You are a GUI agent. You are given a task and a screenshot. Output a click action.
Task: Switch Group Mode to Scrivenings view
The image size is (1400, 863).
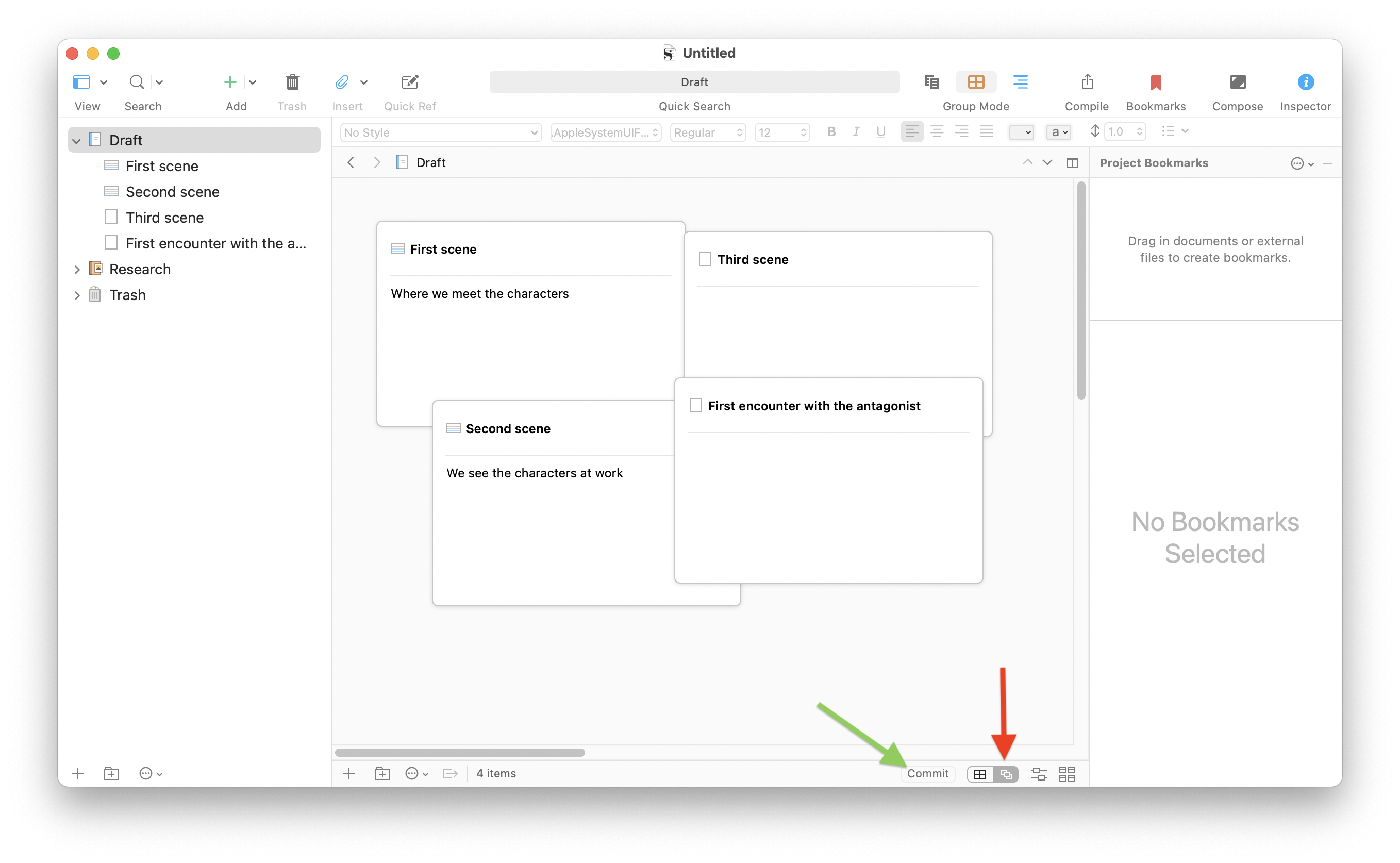[x=931, y=82]
